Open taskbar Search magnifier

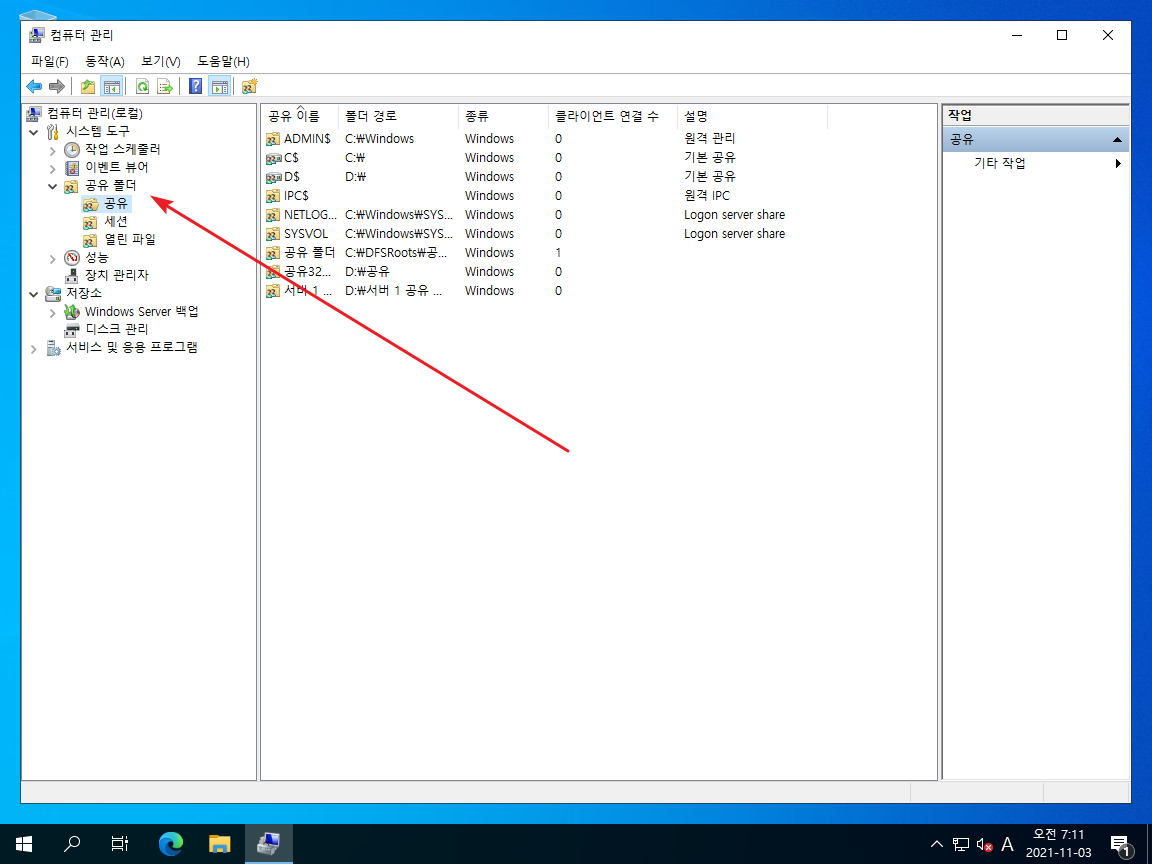[72, 843]
